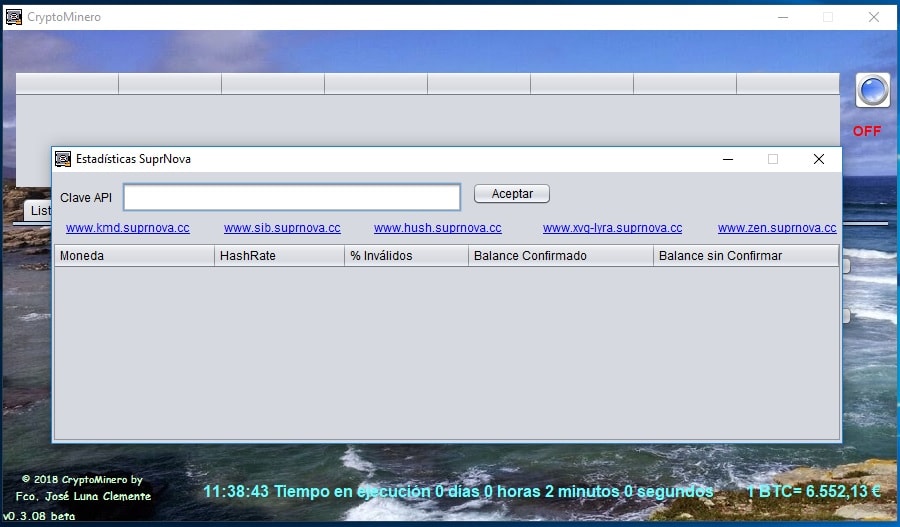
Task: Click the Balance Confirmado column header
Action: tap(561, 255)
